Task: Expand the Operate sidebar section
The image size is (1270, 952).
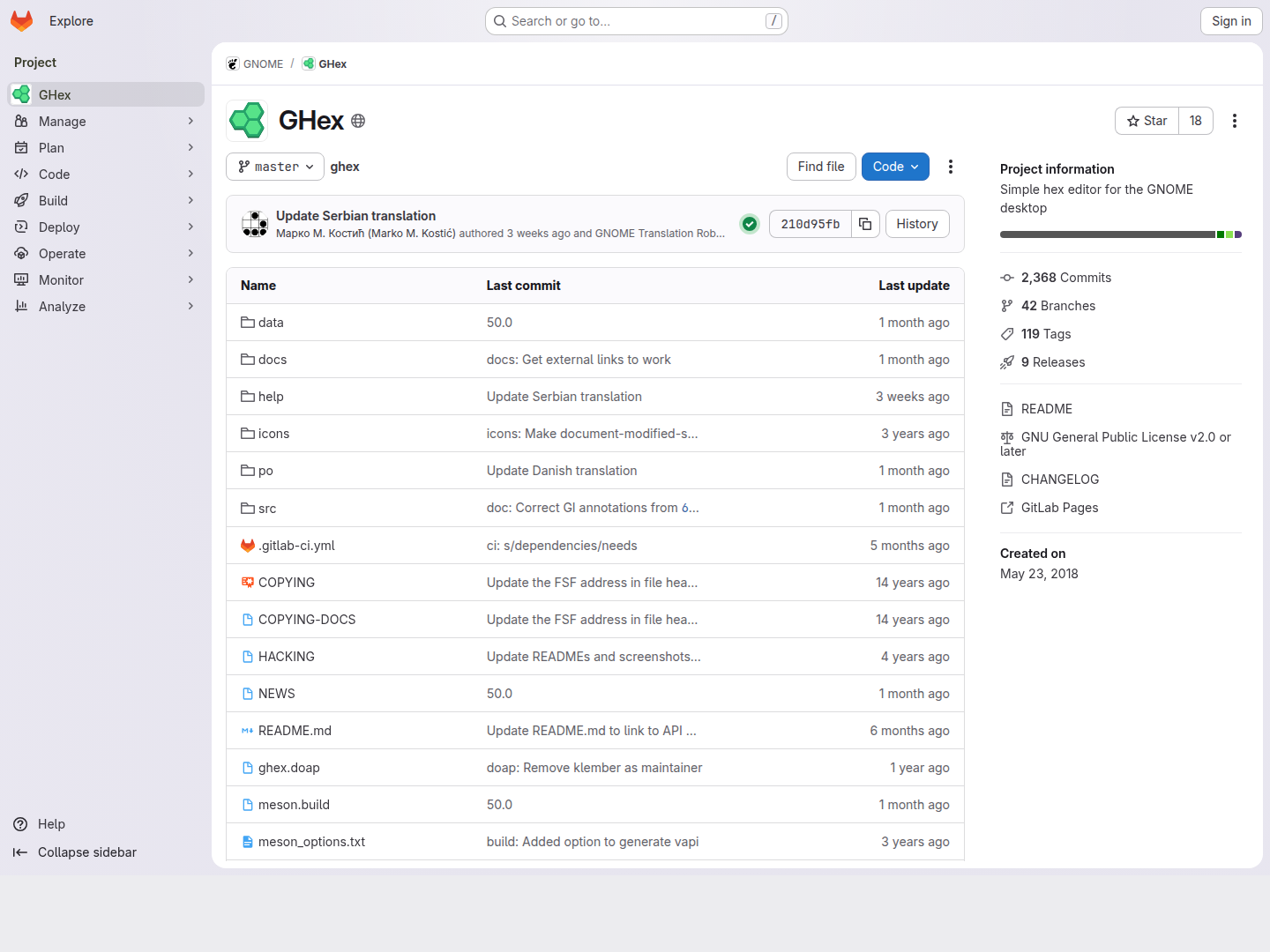Action: [106, 254]
